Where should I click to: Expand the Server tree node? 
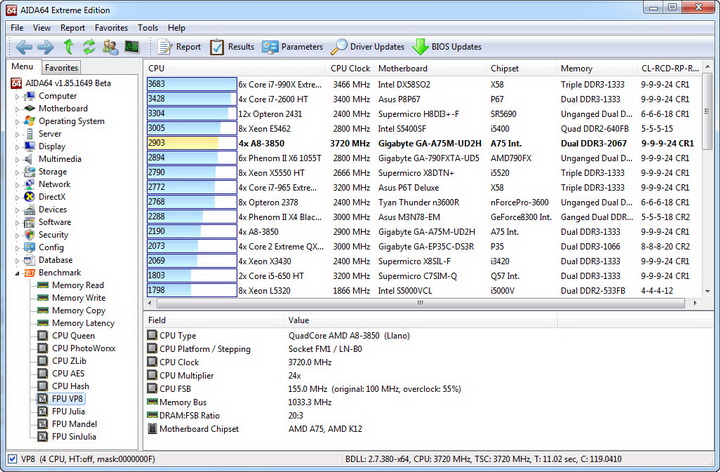(17, 135)
